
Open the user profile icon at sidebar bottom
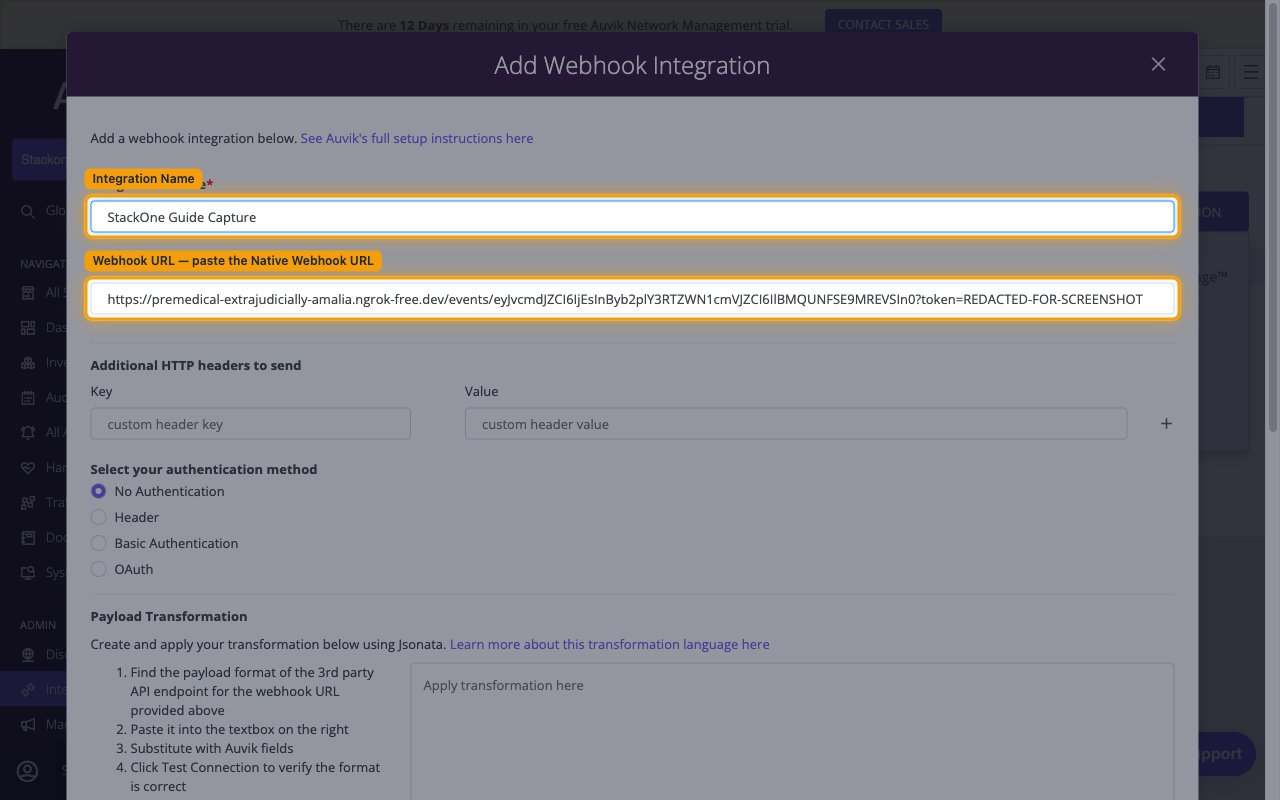tap(28, 771)
